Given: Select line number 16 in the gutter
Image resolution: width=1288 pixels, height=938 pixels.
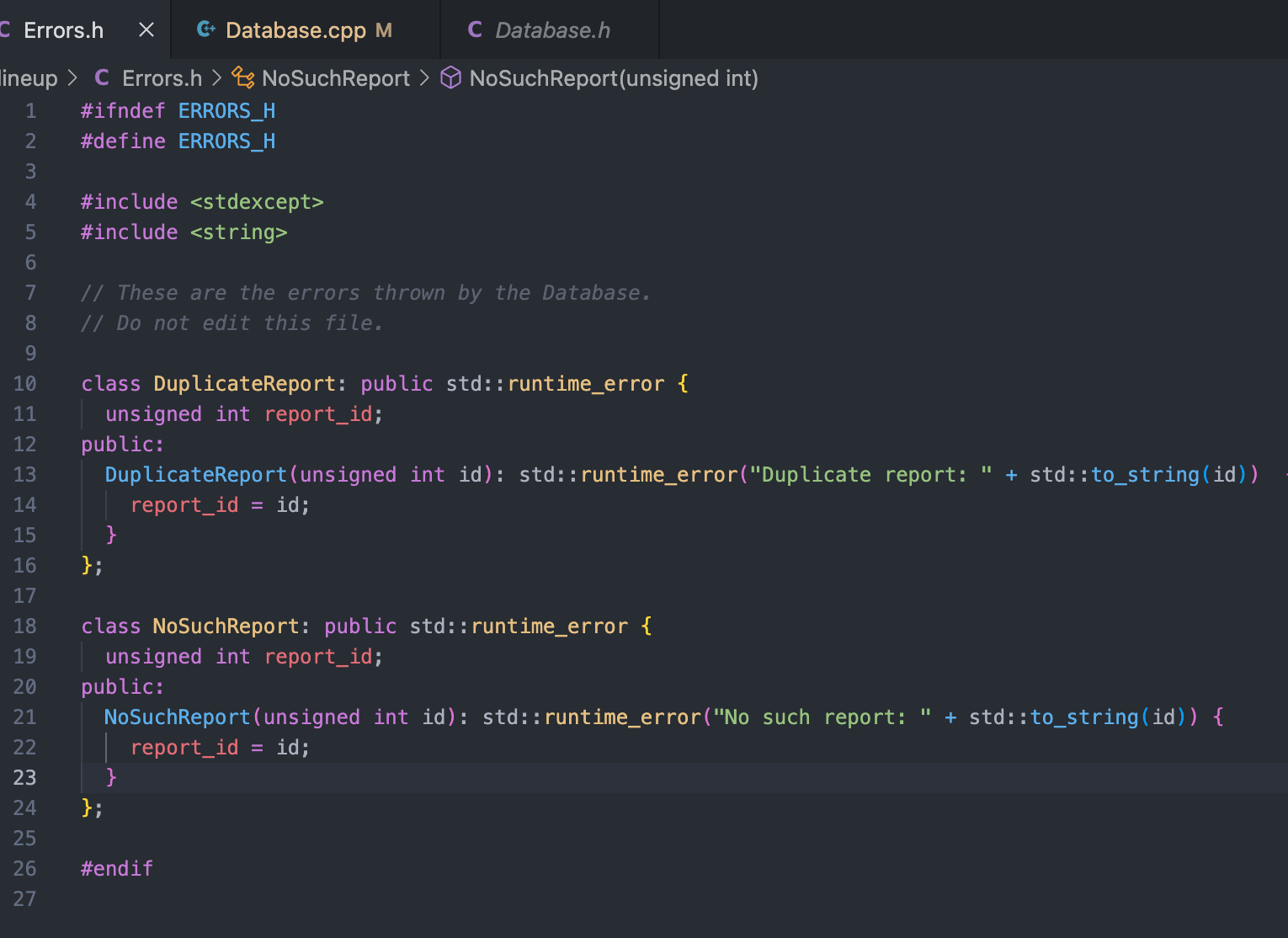Looking at the screenshot, I should click(x=25, y=566).
